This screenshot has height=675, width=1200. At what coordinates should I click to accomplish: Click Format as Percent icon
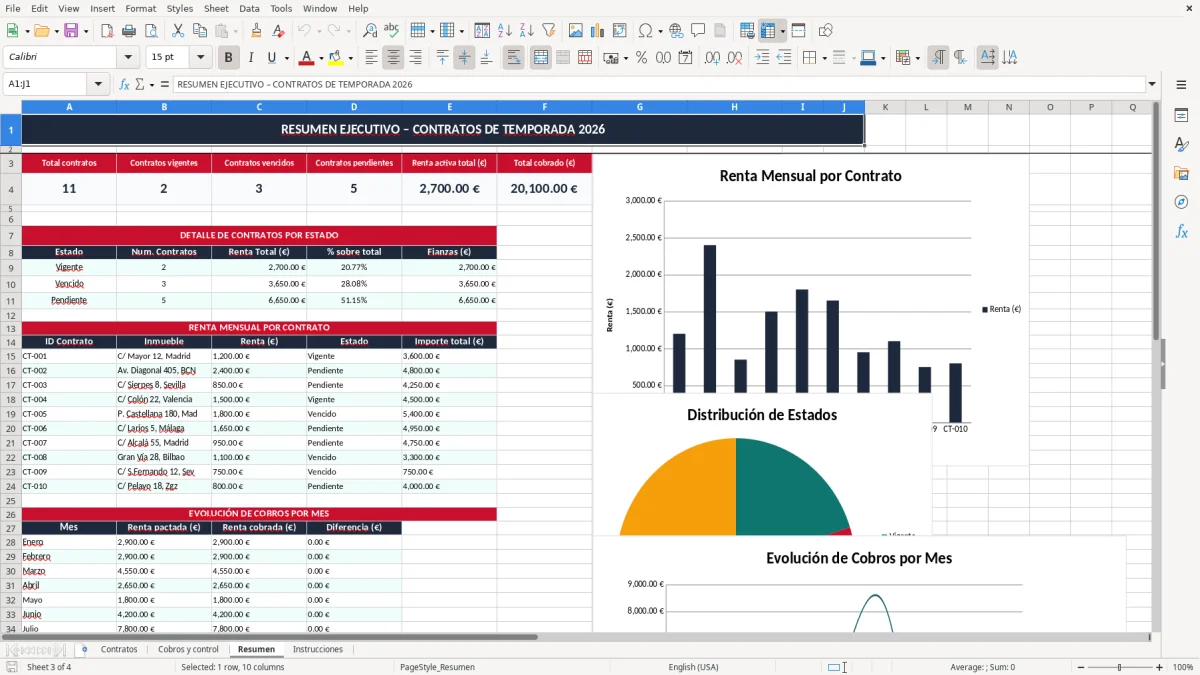pyautogui.click(x=641, y=58)
